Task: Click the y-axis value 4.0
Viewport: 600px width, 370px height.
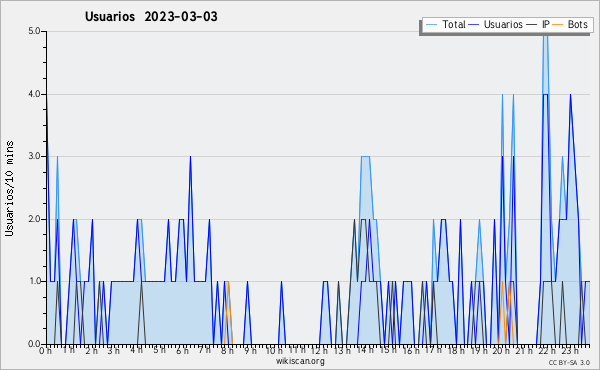Action: coord(34,94)
